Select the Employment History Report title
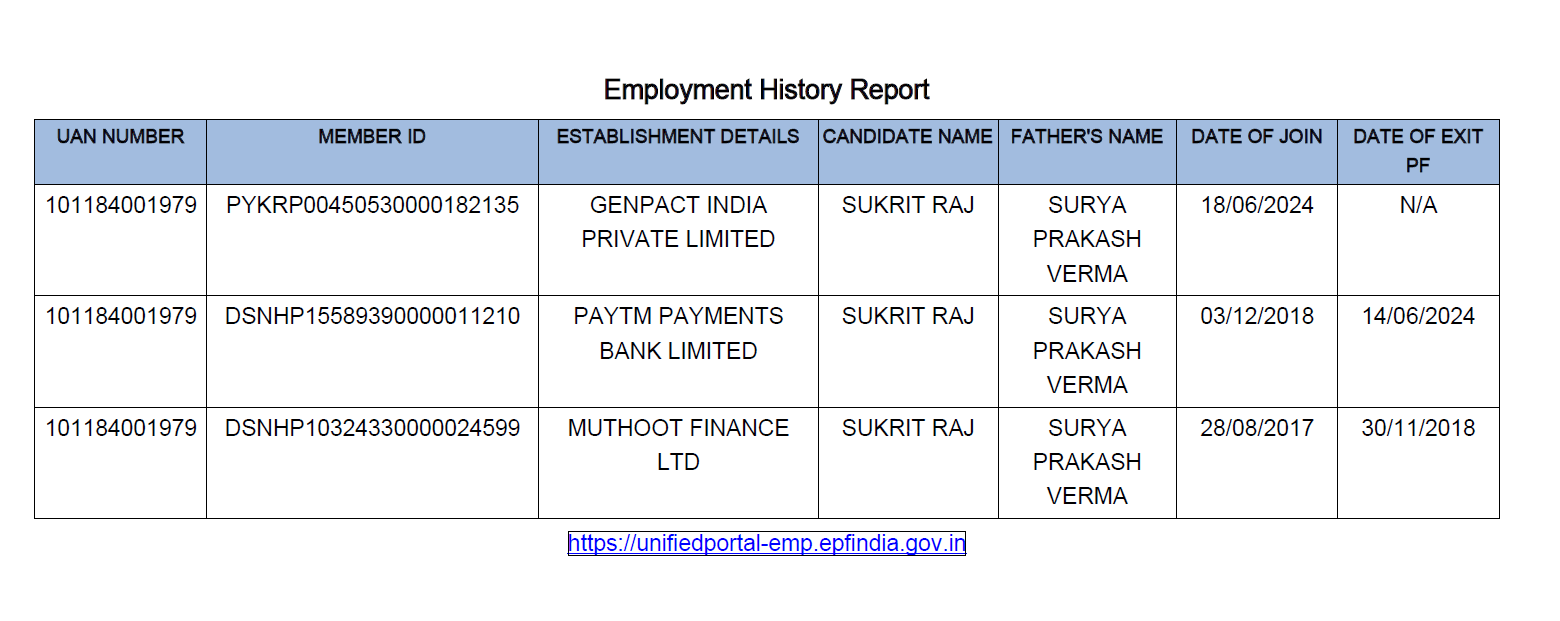Viewport: 1560px width, 621px height. point(767,90)
